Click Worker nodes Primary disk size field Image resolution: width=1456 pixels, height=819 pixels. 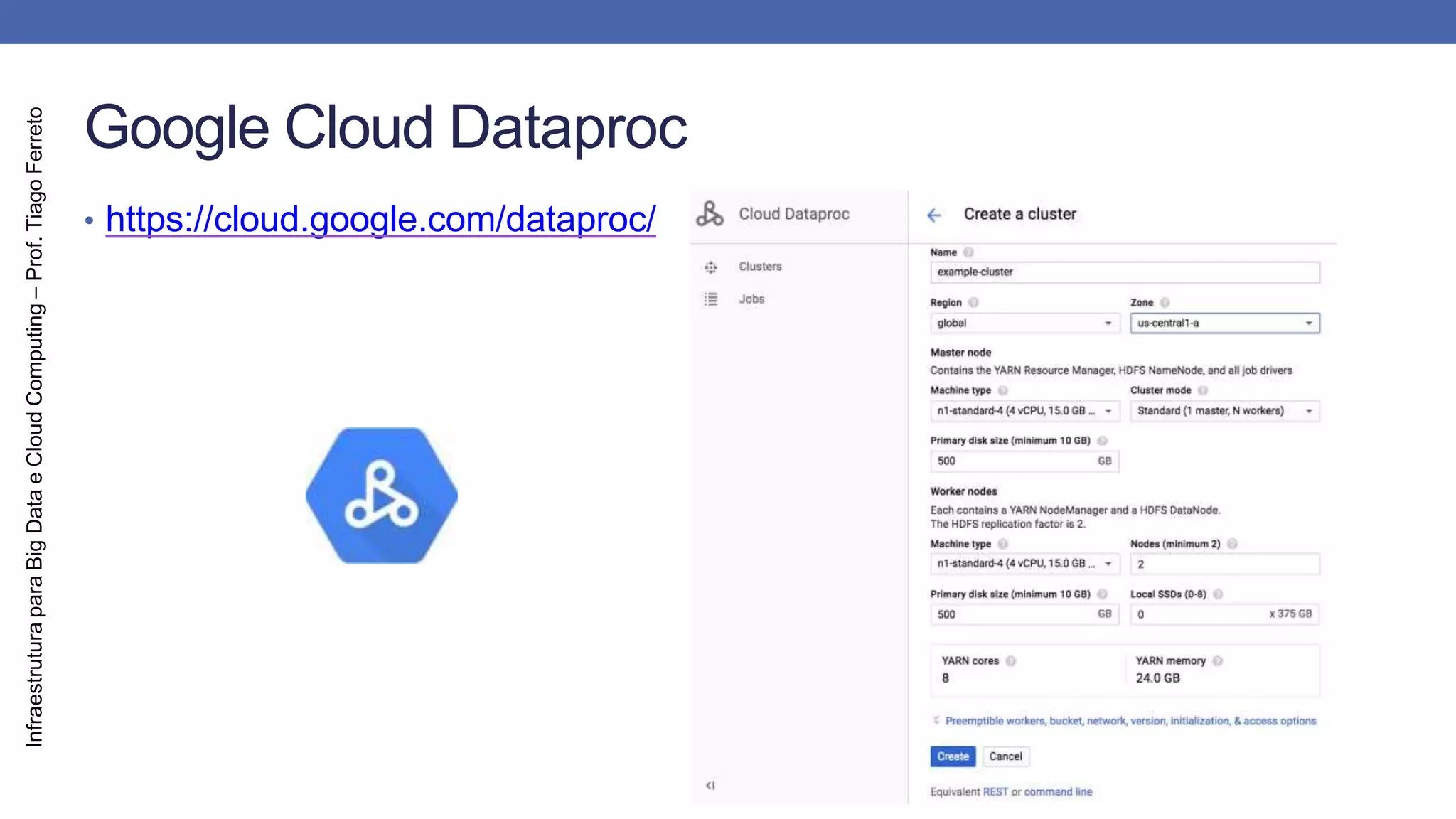click(x=1024, y=614)
